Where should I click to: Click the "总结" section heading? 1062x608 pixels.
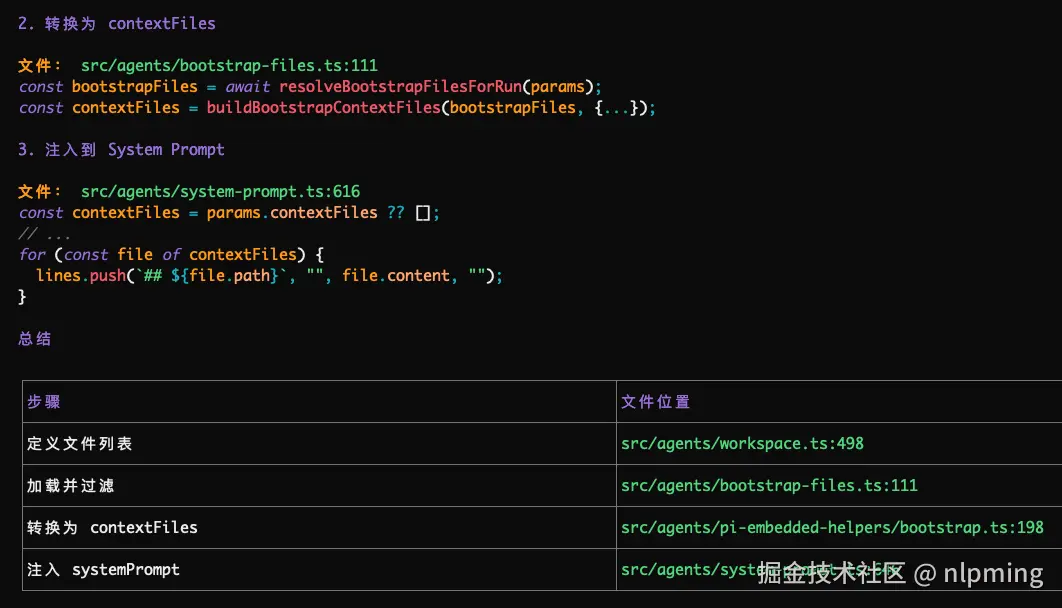pyautogui.click(x=35, y=339)
